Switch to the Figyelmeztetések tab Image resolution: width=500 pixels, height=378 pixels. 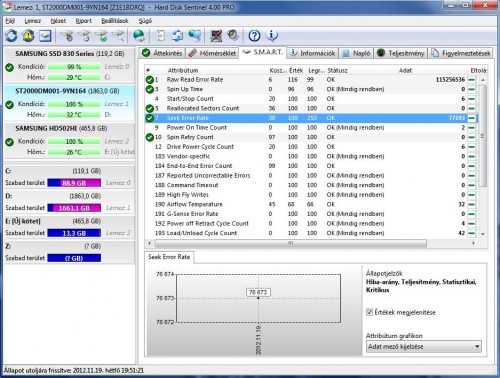pyautogui.click(x=461, y=53)
